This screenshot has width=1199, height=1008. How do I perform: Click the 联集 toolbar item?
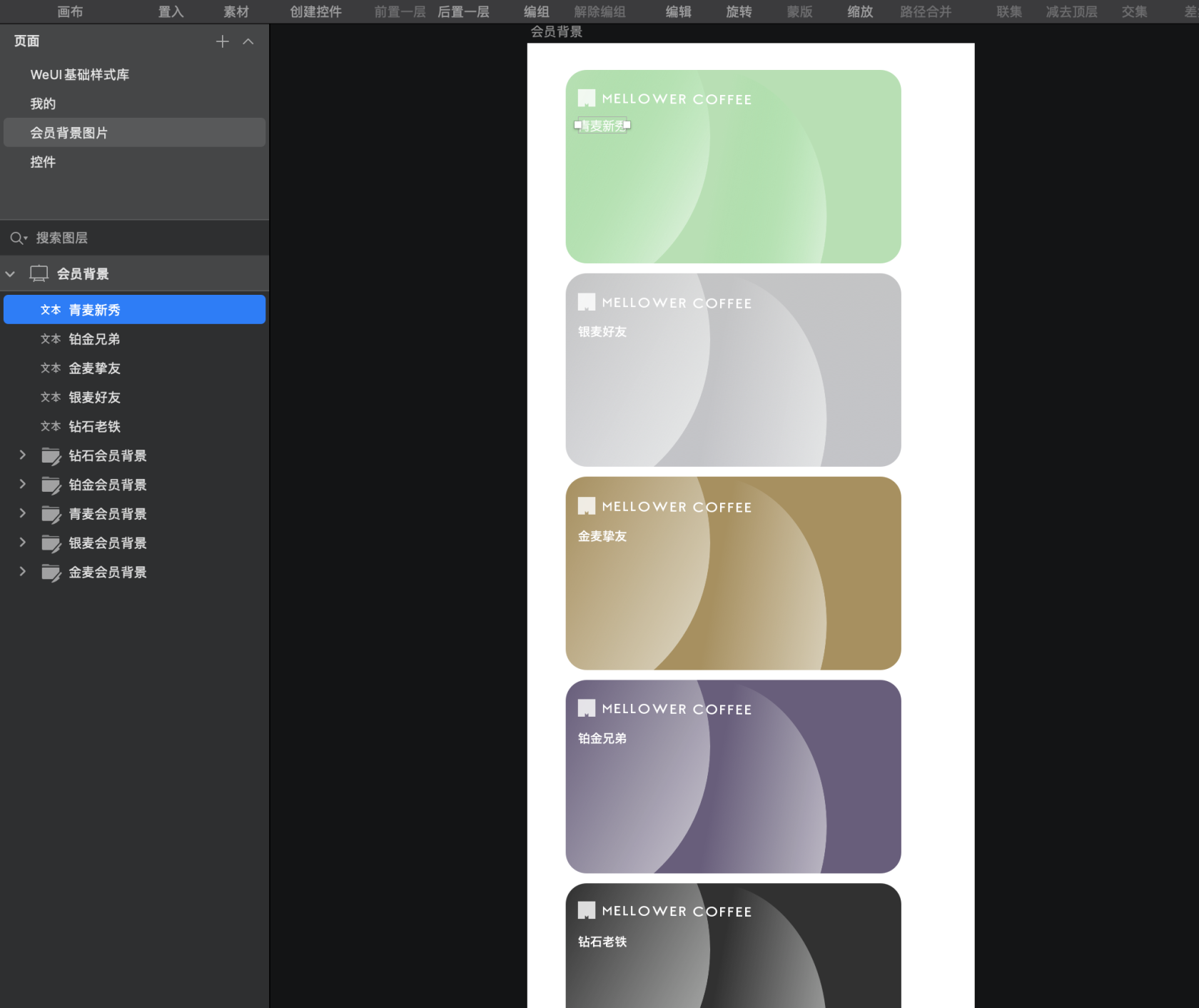pos(1009,11)
